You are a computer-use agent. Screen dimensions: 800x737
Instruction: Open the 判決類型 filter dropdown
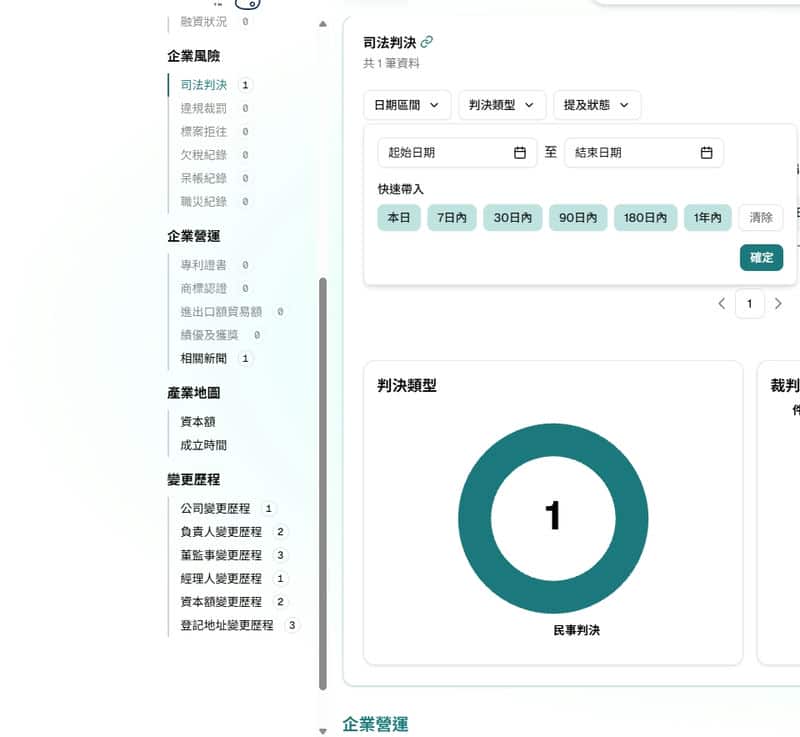click(501, 105)
